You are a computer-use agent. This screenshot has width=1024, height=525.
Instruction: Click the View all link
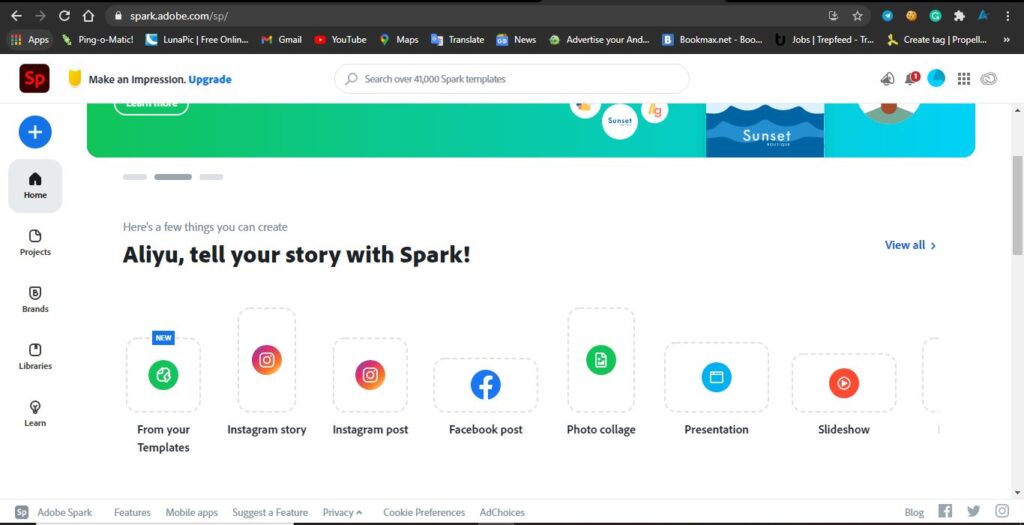point(910,245)
